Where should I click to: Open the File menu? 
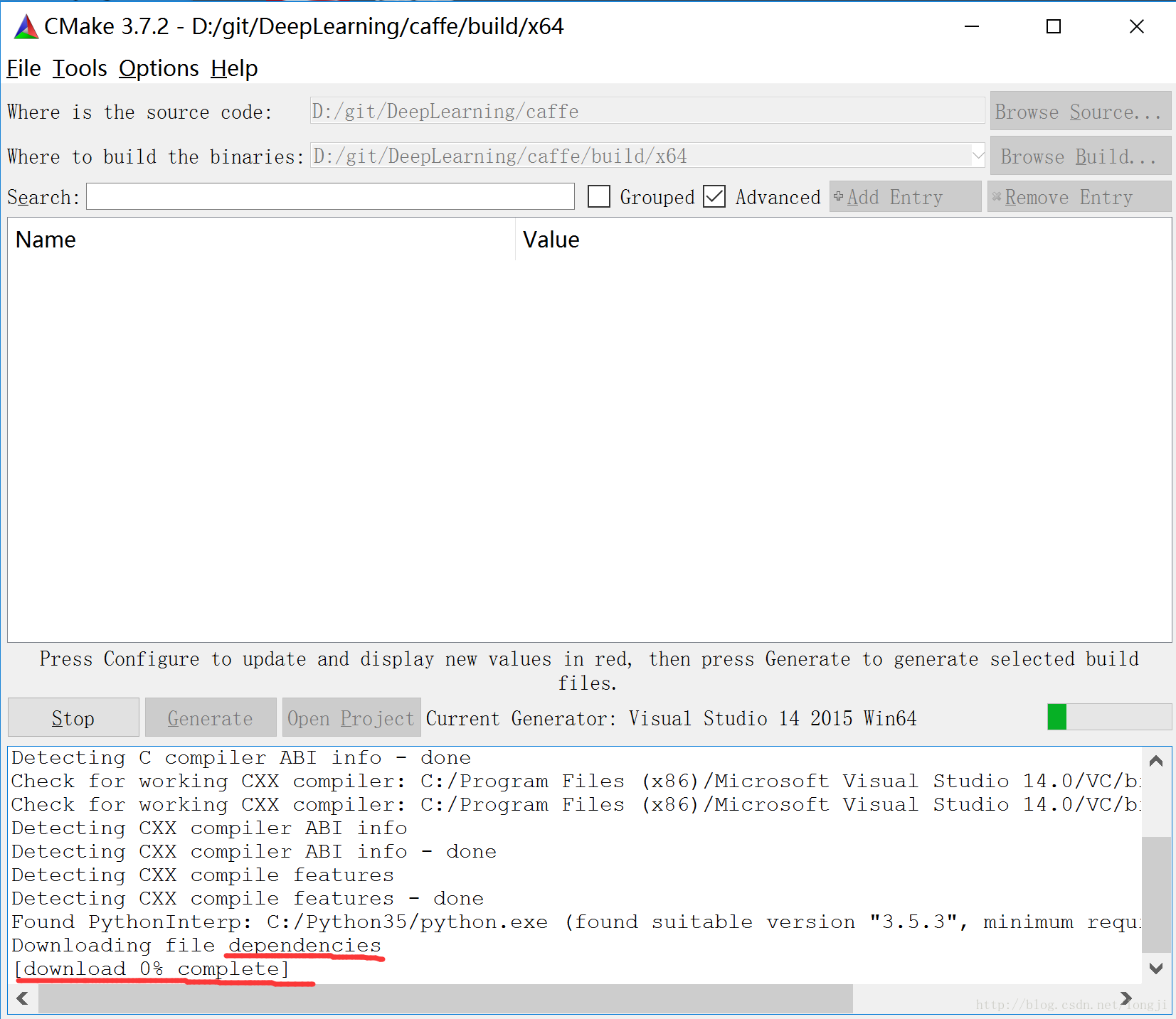point(23,68)
